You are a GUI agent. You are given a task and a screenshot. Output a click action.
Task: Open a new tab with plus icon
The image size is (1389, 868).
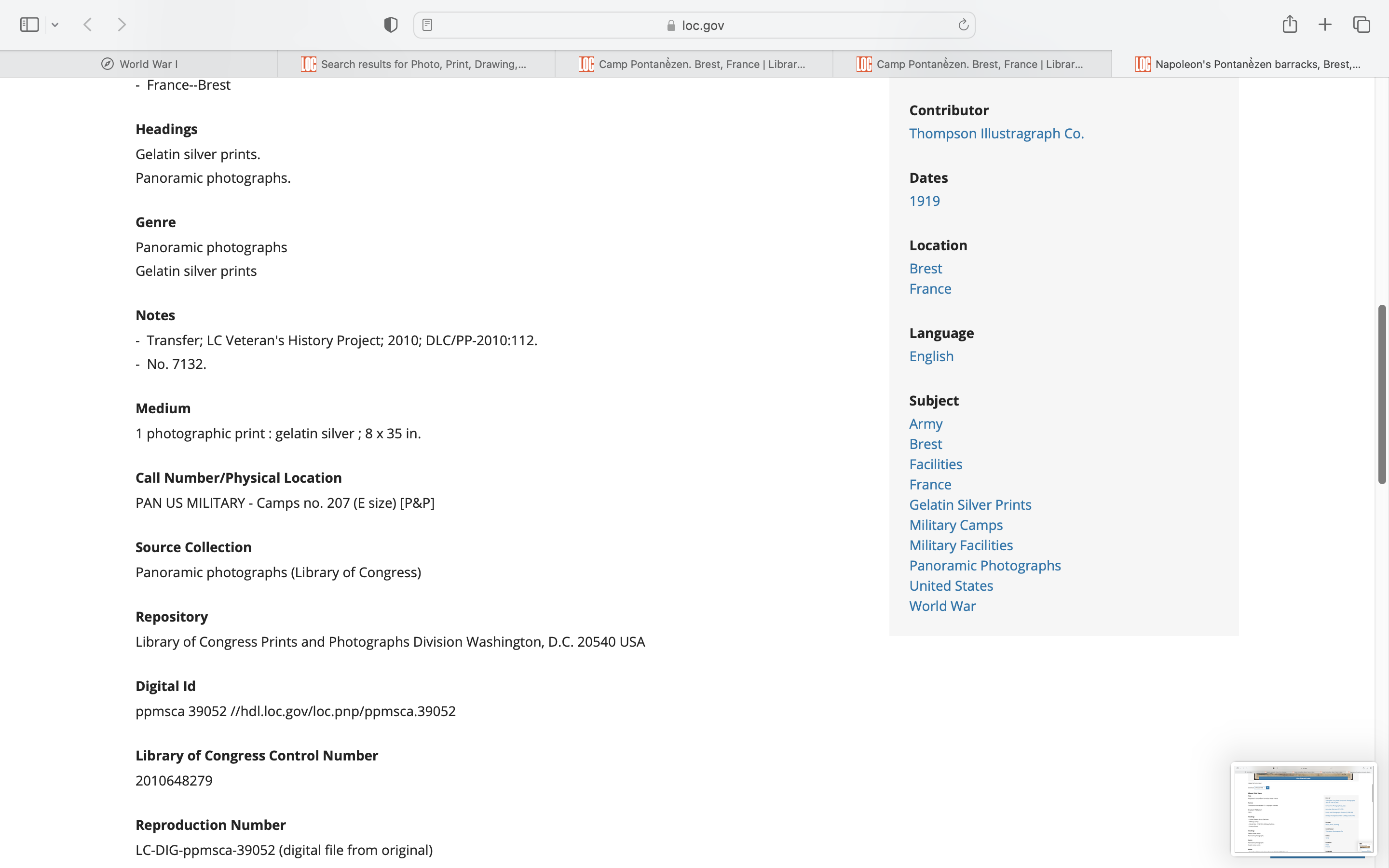tap(1325, 25)
